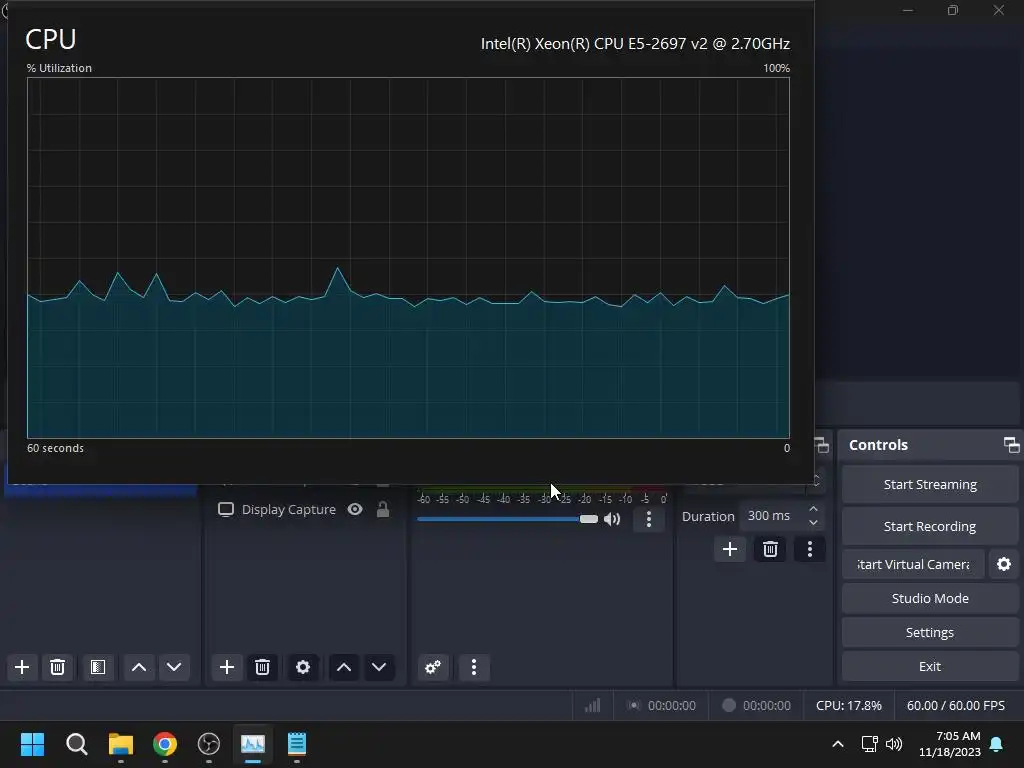Show hidden tray icons chevron
This screenshot has height=768, width=1024.
point(838,744)
